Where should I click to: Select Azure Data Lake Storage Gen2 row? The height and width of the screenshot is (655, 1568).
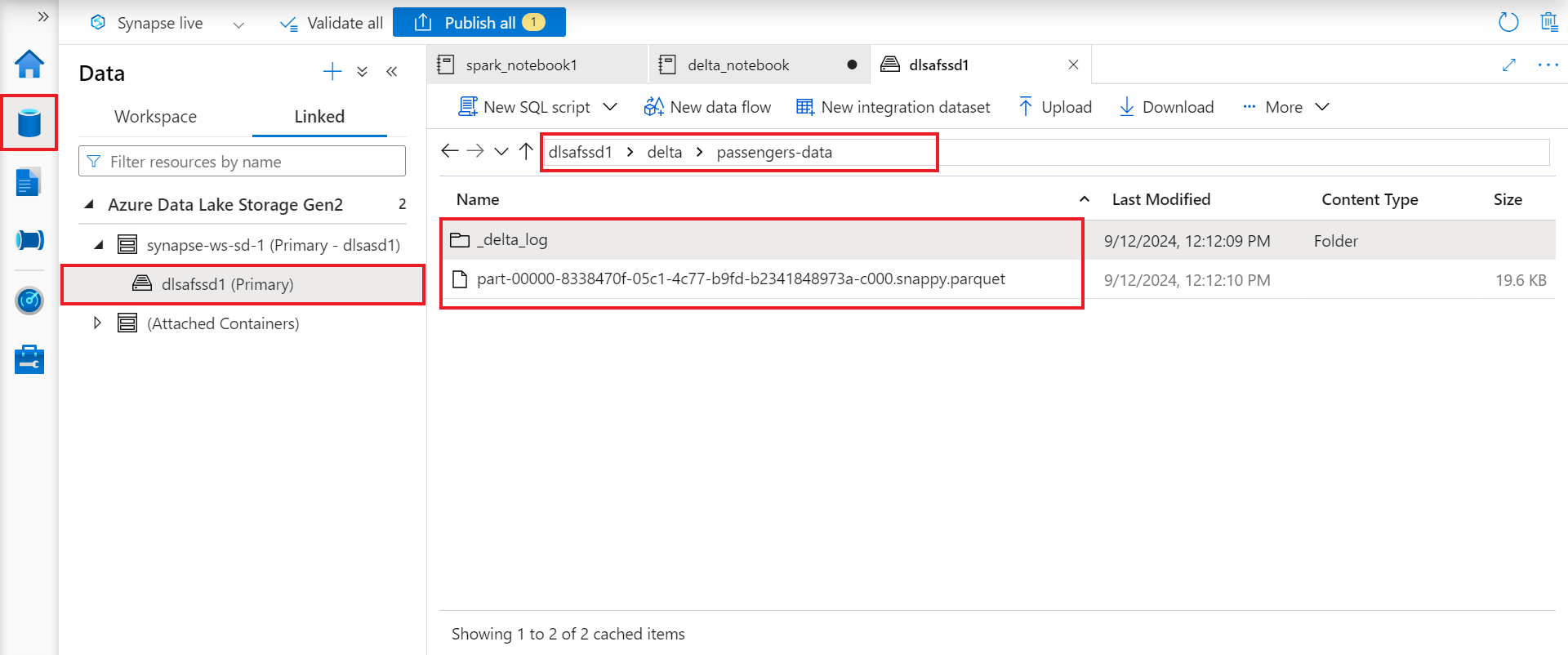(243, 204)
